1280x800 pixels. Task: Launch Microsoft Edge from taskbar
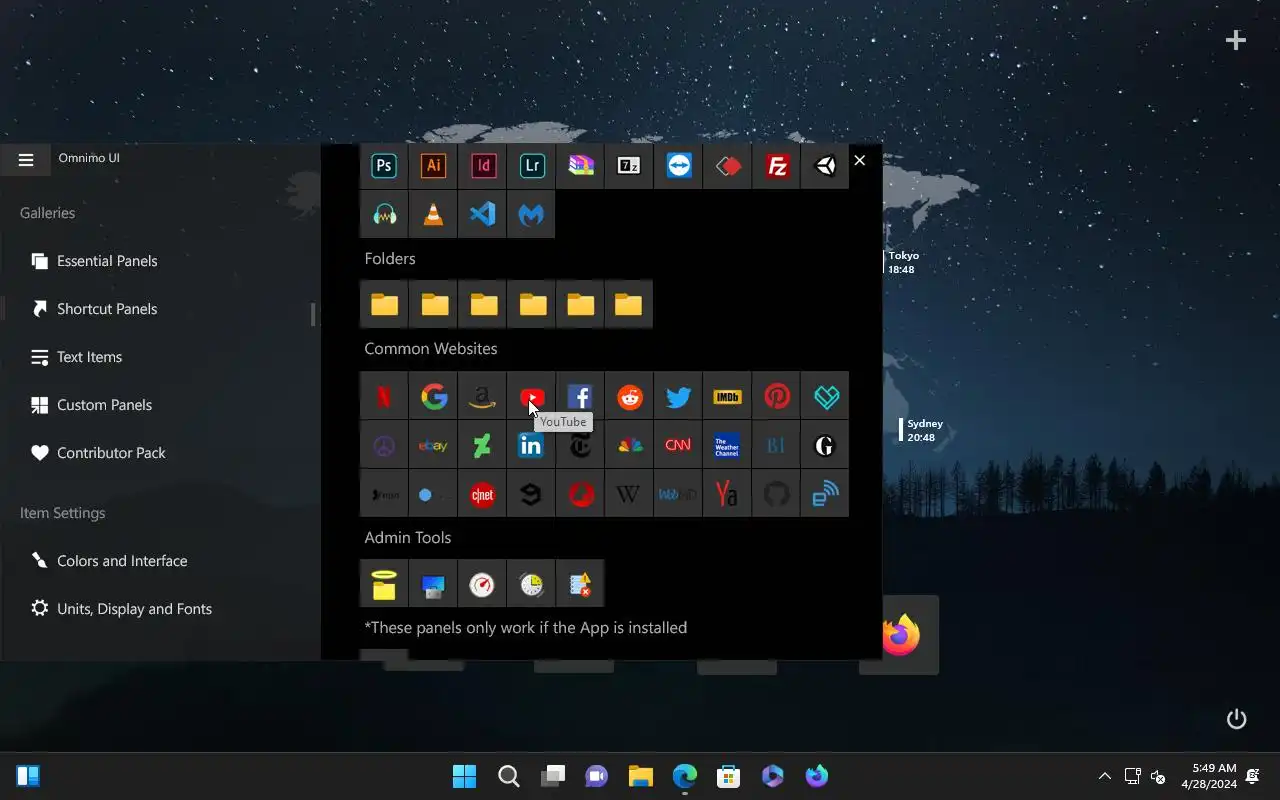coord(685,776)
